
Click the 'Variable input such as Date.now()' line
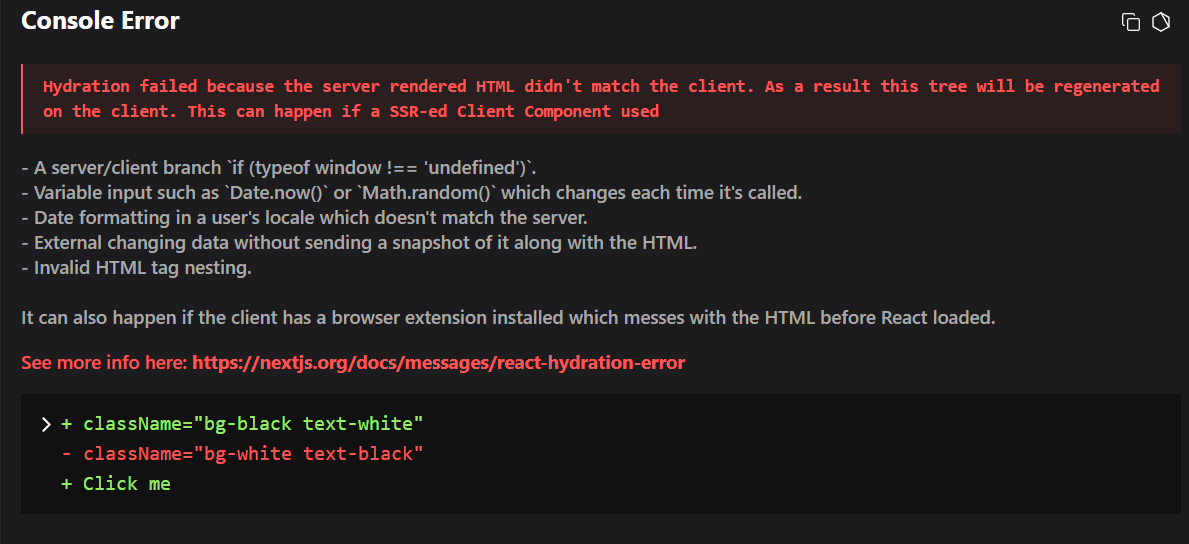[412, 192]
